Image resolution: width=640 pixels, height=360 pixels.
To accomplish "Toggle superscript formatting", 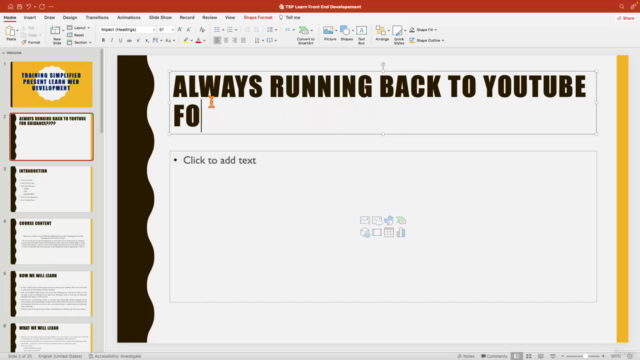I will 138,40.
